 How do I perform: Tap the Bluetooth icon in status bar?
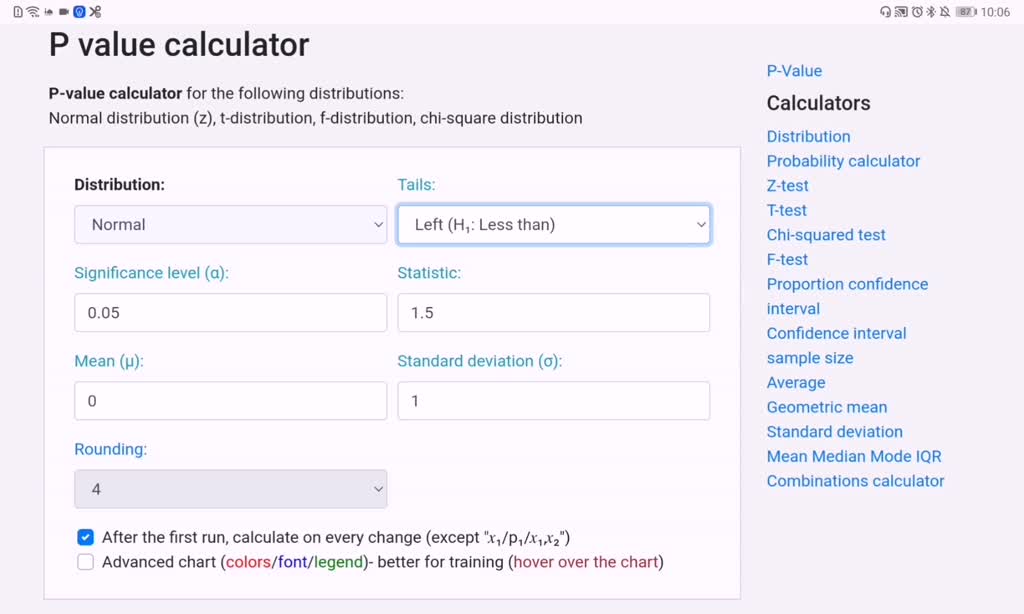[x=931, y=10]
